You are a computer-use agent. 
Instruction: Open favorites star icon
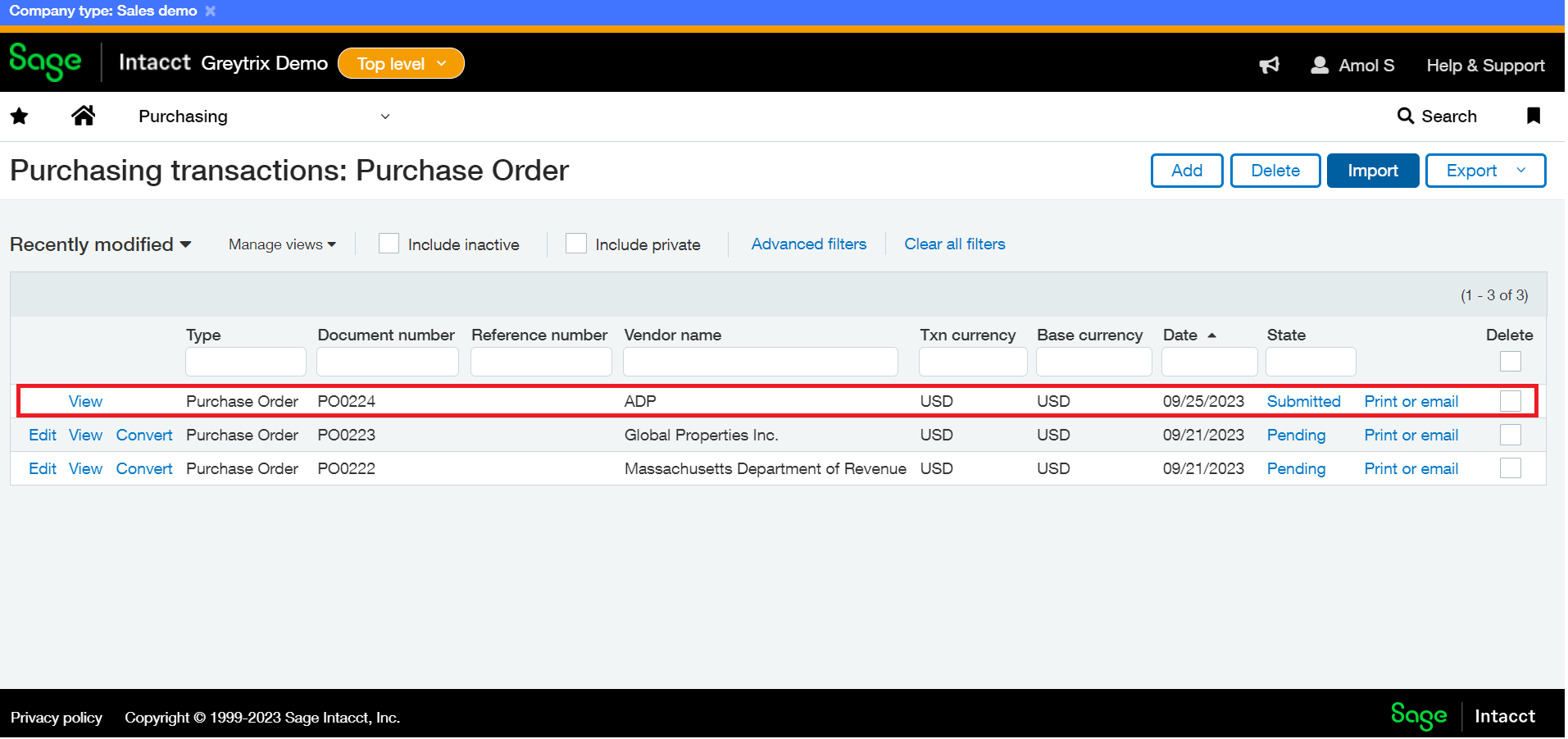pyautogui.click(x=20, y=116)
